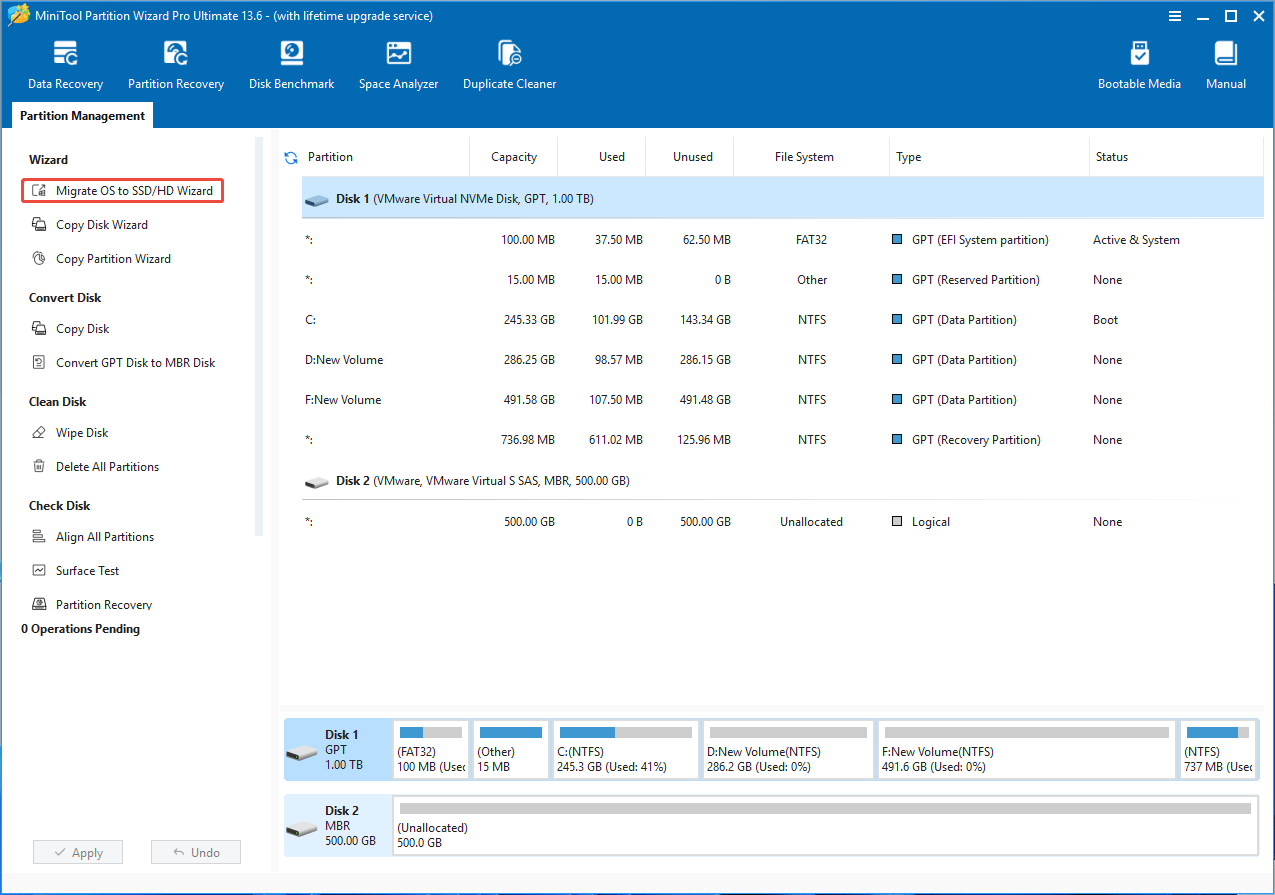Start the Space Analyzer
The height and width of the screenshot is (895, 1275).
pos(398,65)
